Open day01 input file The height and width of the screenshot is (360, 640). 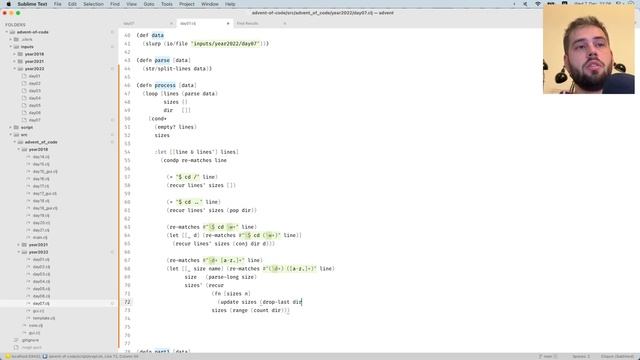[34, 76]
